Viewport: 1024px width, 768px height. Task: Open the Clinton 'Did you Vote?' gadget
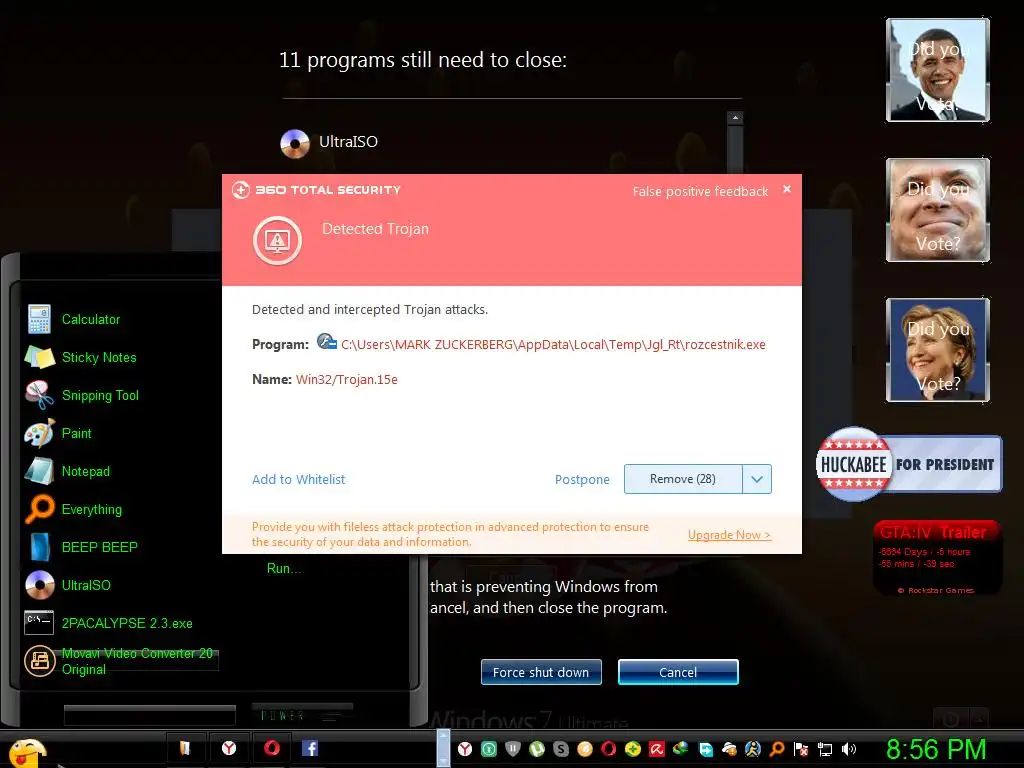point(938,349)
